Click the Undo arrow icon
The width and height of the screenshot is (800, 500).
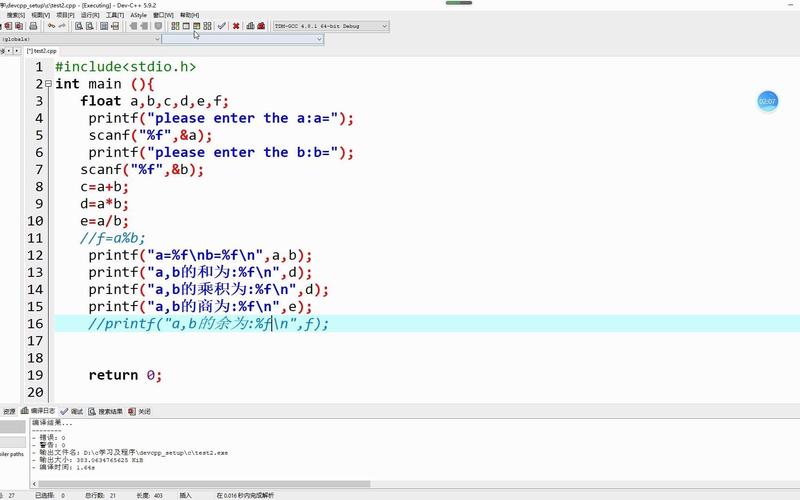(x=52, y=26)
